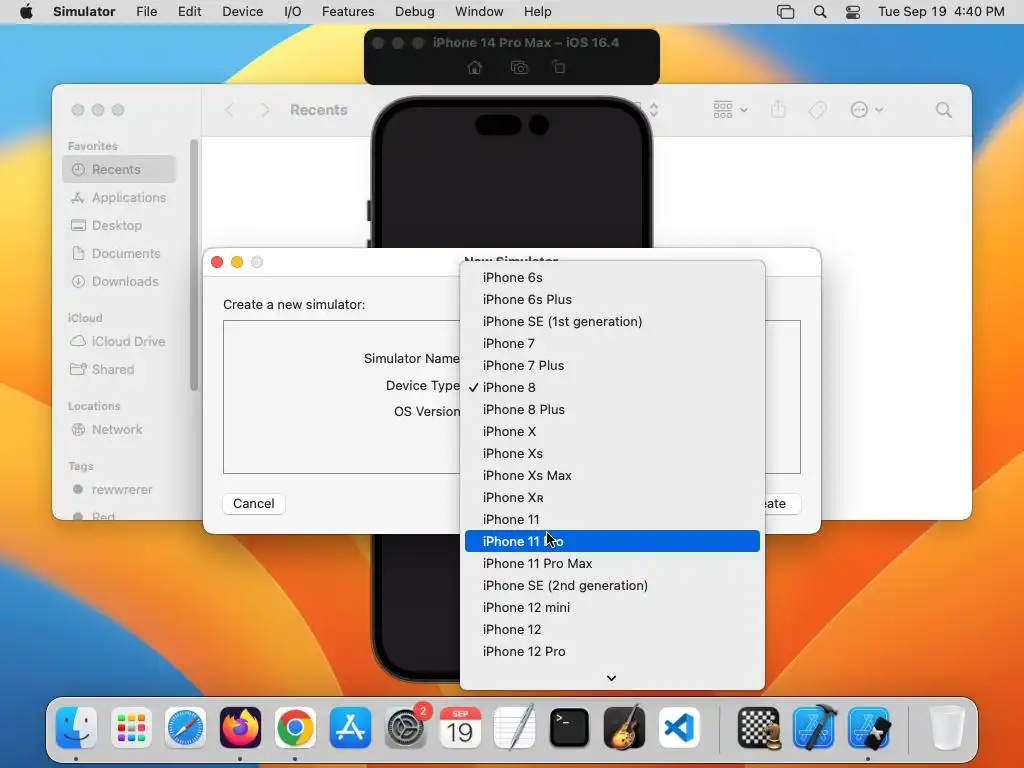
Task: Launch Safari from the Dock
Action: [185, 727]
